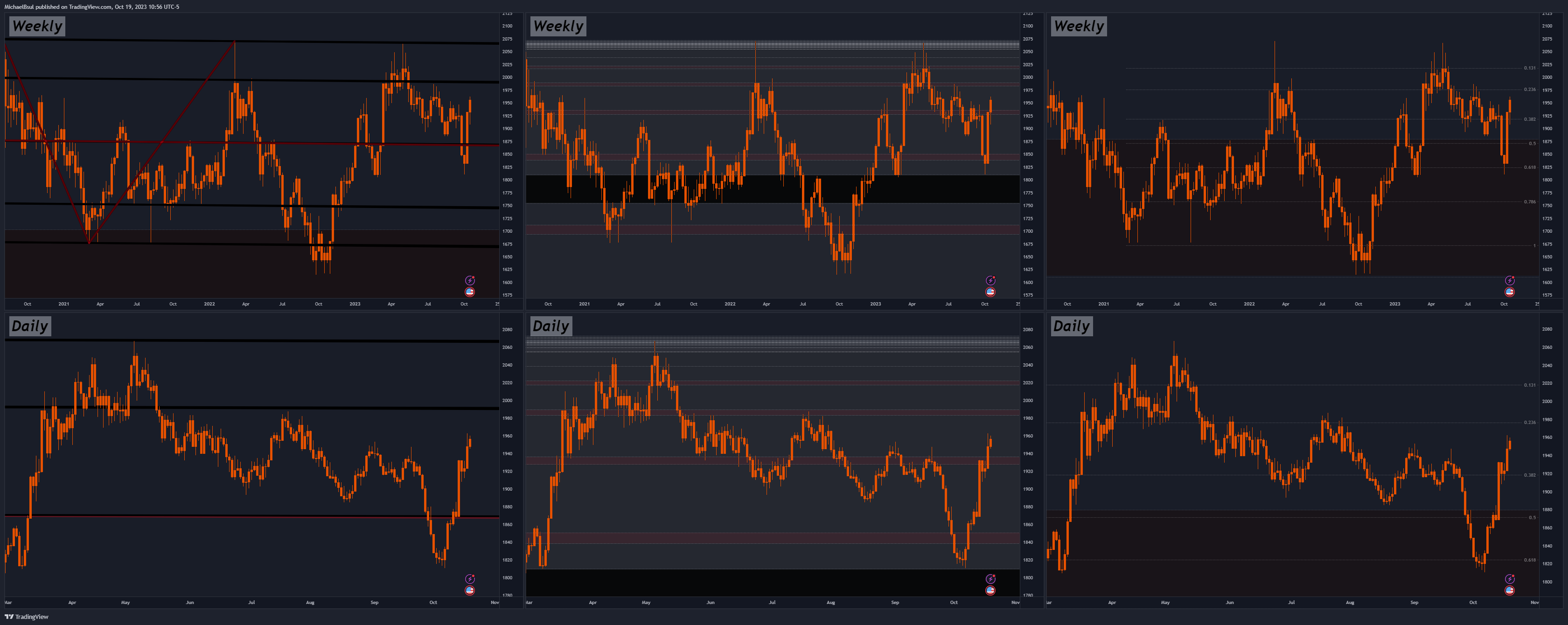The width and height of the screenshot is (1568, 625).
Task: Click the TradingView logo in the footer
Action: pyautogui.click(x=27, y=617)
